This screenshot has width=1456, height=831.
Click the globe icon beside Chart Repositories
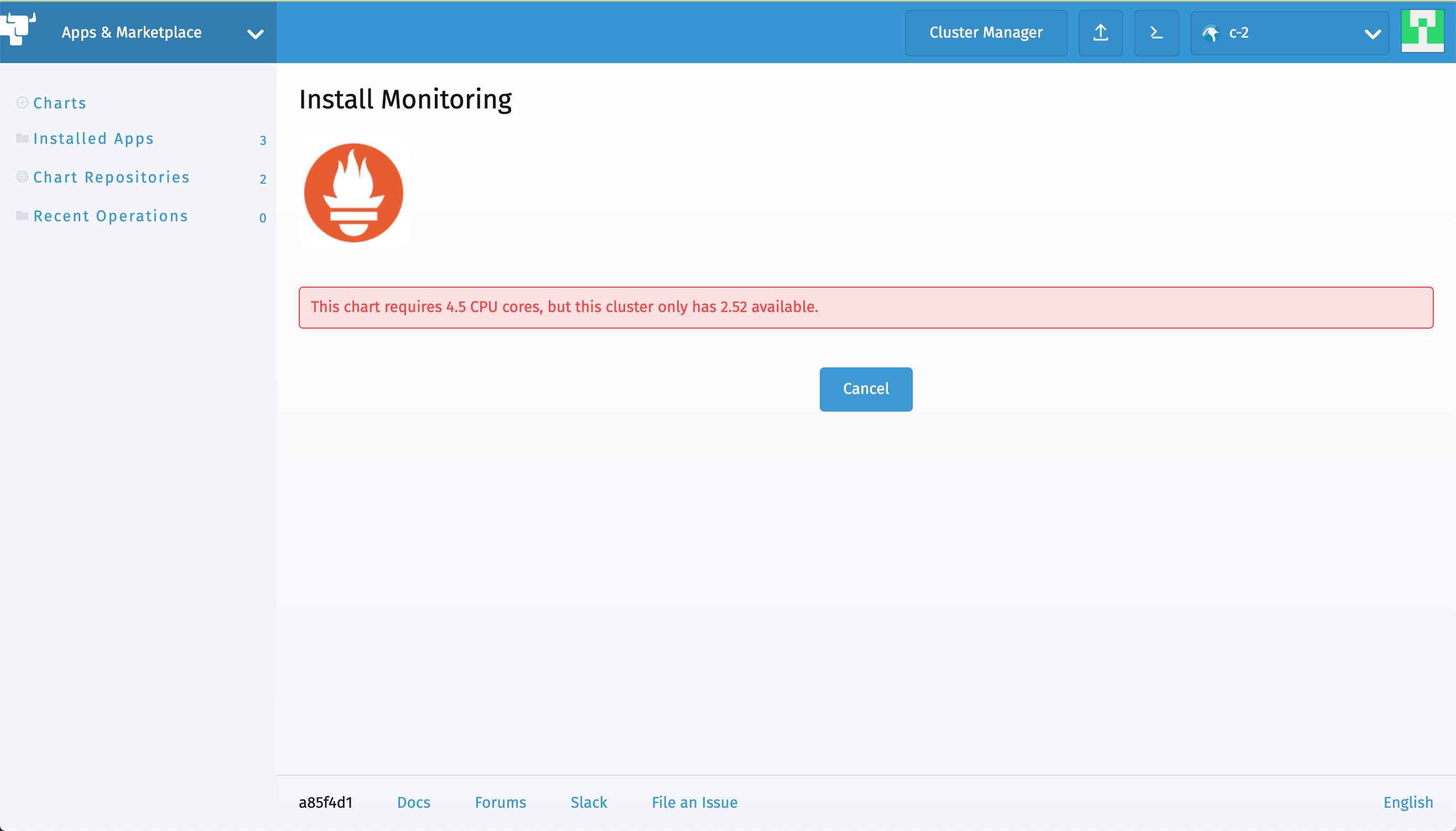(22, 177)
